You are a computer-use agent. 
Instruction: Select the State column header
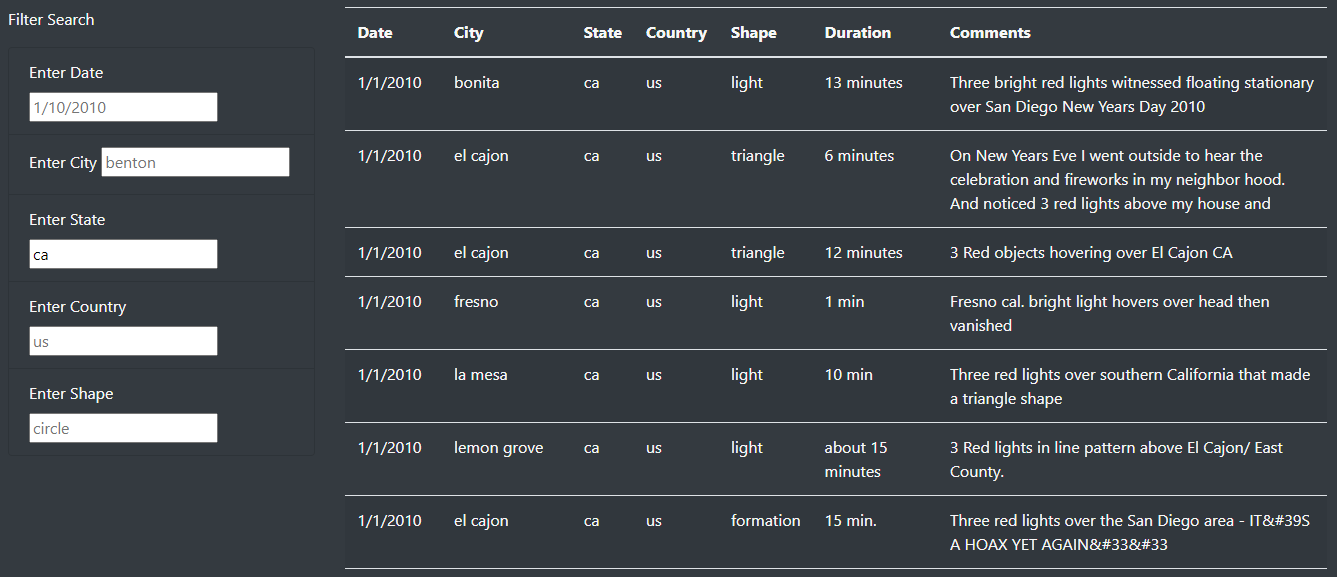(603, 32)
